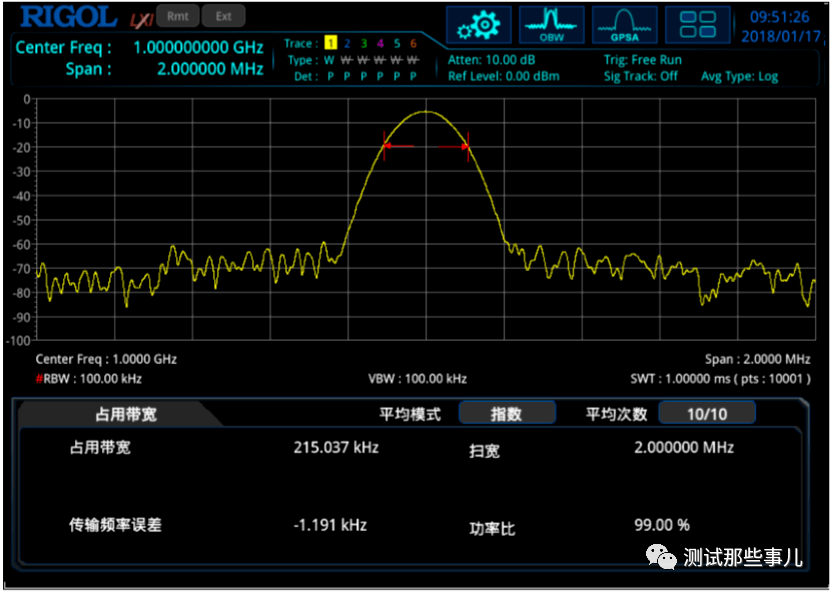Click the Center Freq 1.000000000 GHz value
Image resolution: width=830 pixels, height=594 pixels.
198,48
